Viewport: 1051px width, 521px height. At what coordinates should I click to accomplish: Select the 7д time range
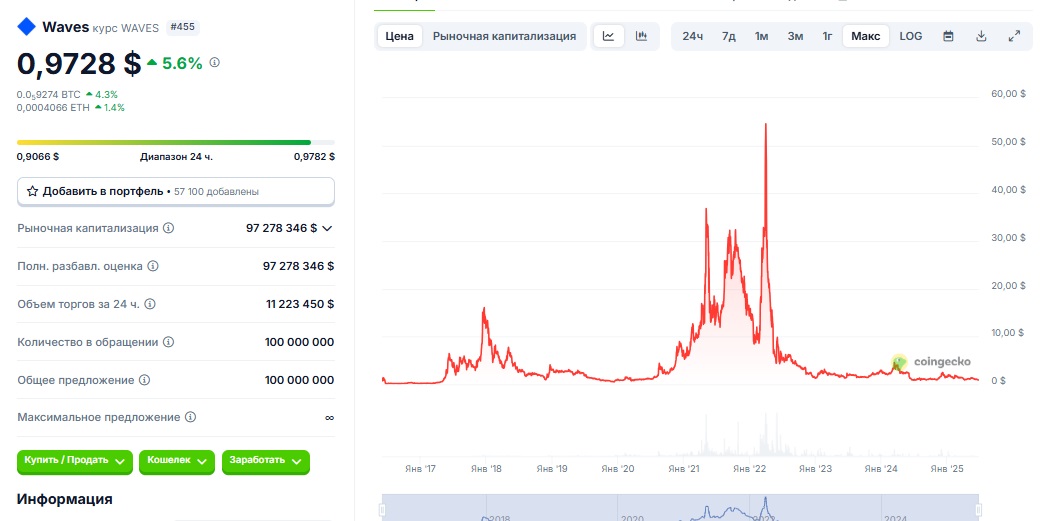(x=729, y=36)
